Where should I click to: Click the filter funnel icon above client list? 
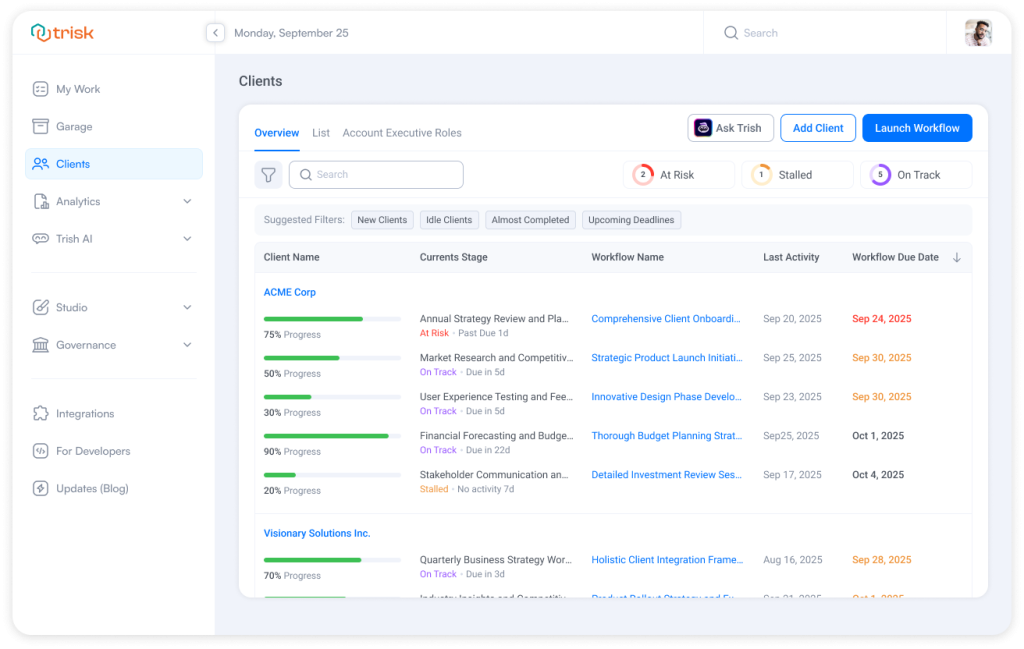(x=268, y=174)
